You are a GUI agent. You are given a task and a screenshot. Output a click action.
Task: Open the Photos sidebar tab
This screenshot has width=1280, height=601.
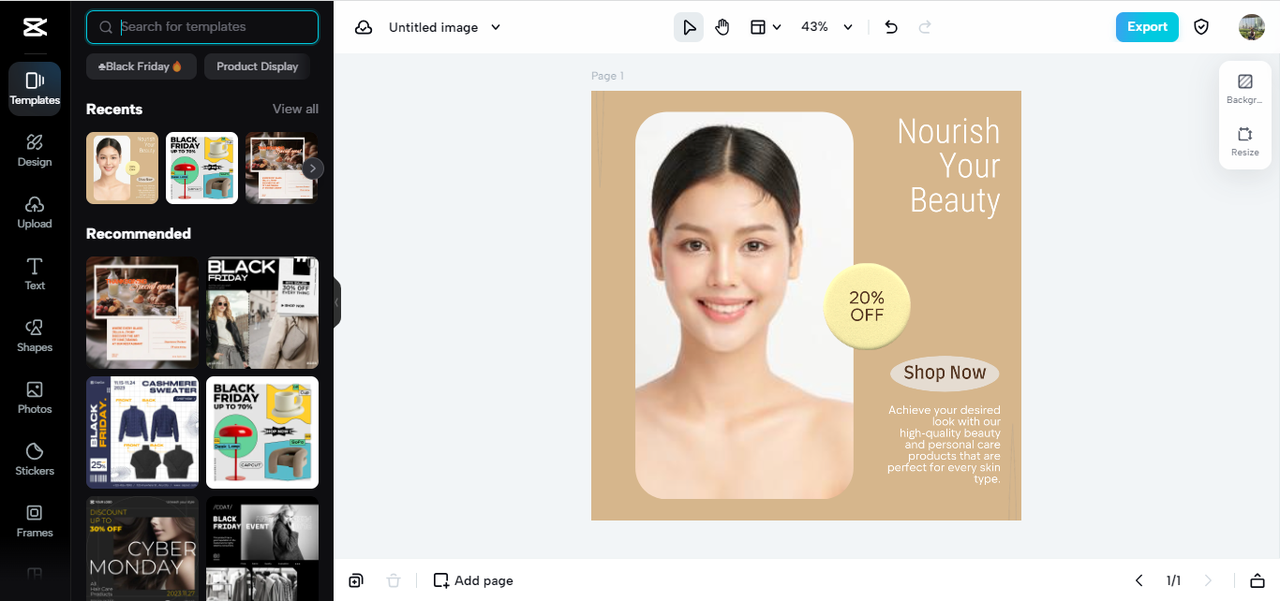(35, 397)
